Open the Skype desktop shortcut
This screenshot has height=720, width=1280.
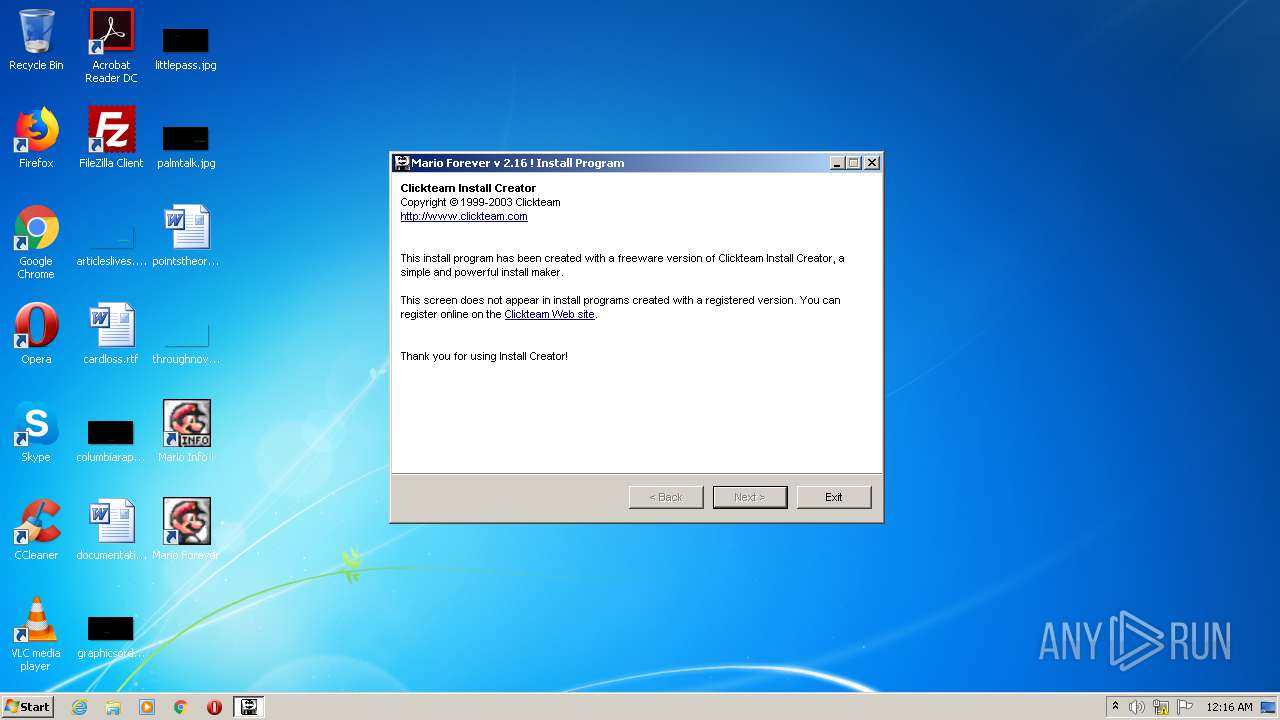36,432
